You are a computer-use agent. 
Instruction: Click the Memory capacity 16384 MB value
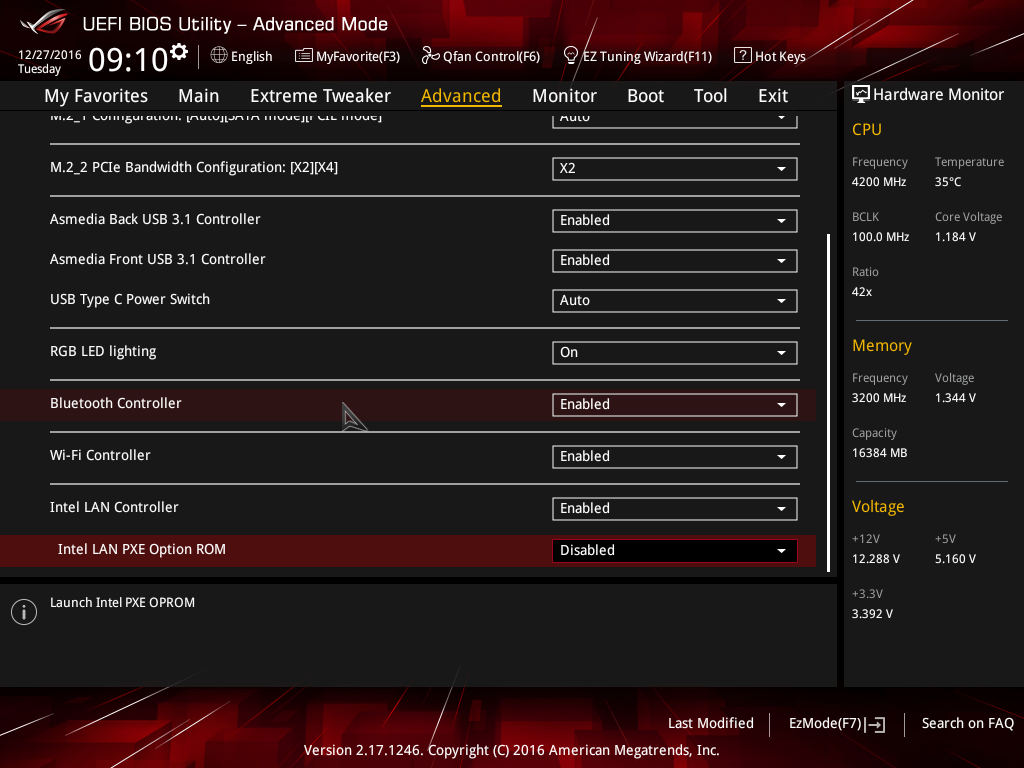click(879, 453)
